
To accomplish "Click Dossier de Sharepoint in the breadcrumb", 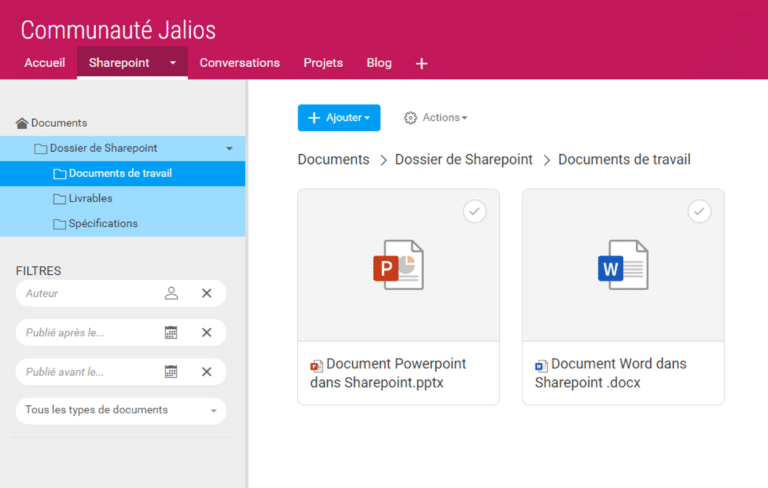I will 463,159.
